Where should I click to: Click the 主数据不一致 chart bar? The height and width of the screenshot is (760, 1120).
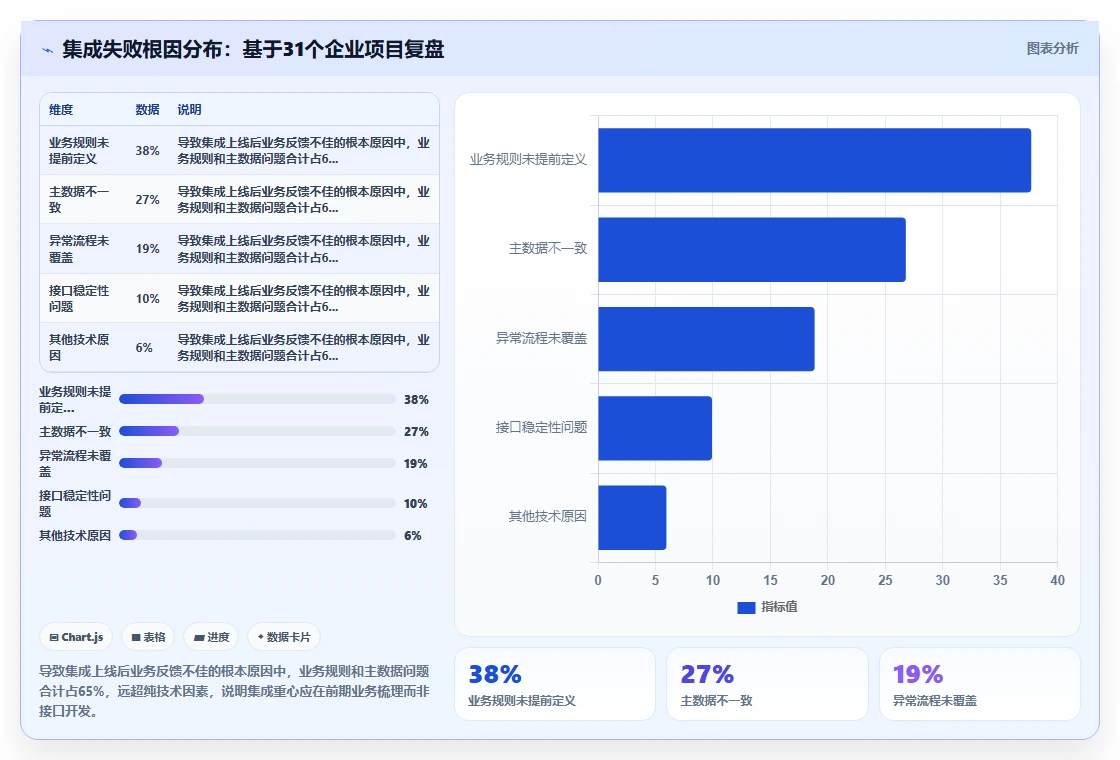[x=752, y=249]
